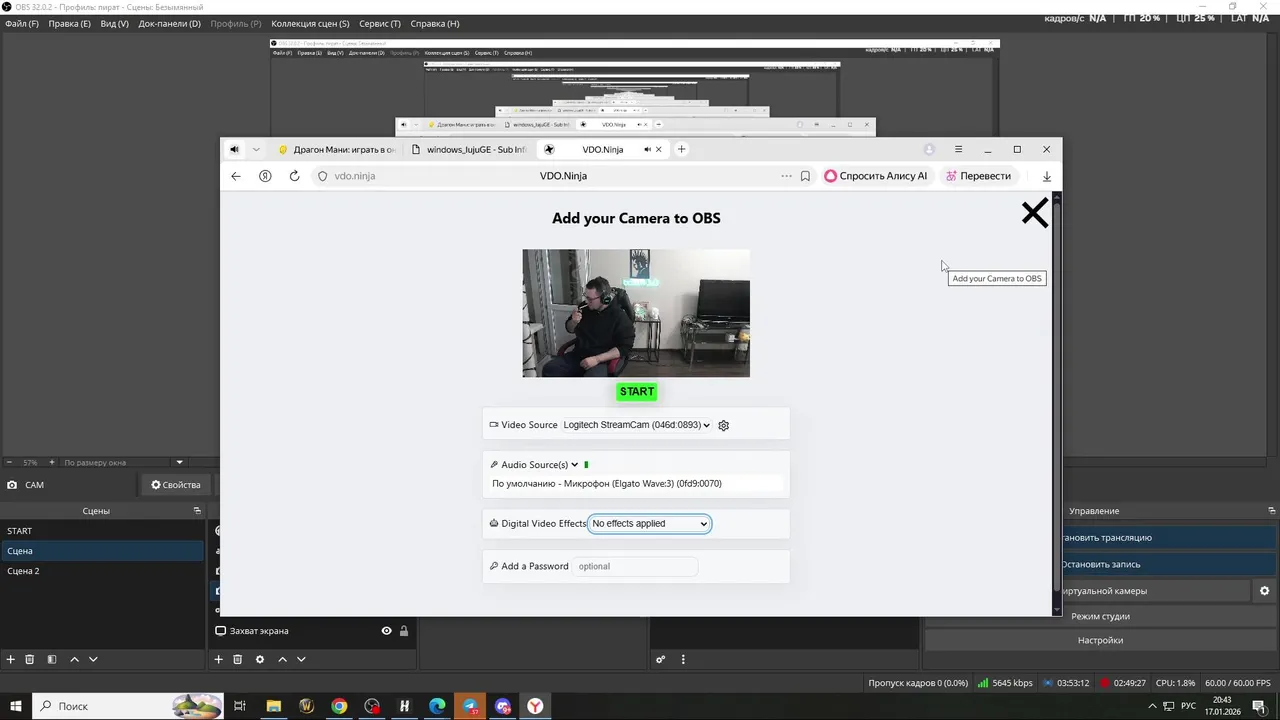
Task: Open the Справка menu
Action: 435,23
